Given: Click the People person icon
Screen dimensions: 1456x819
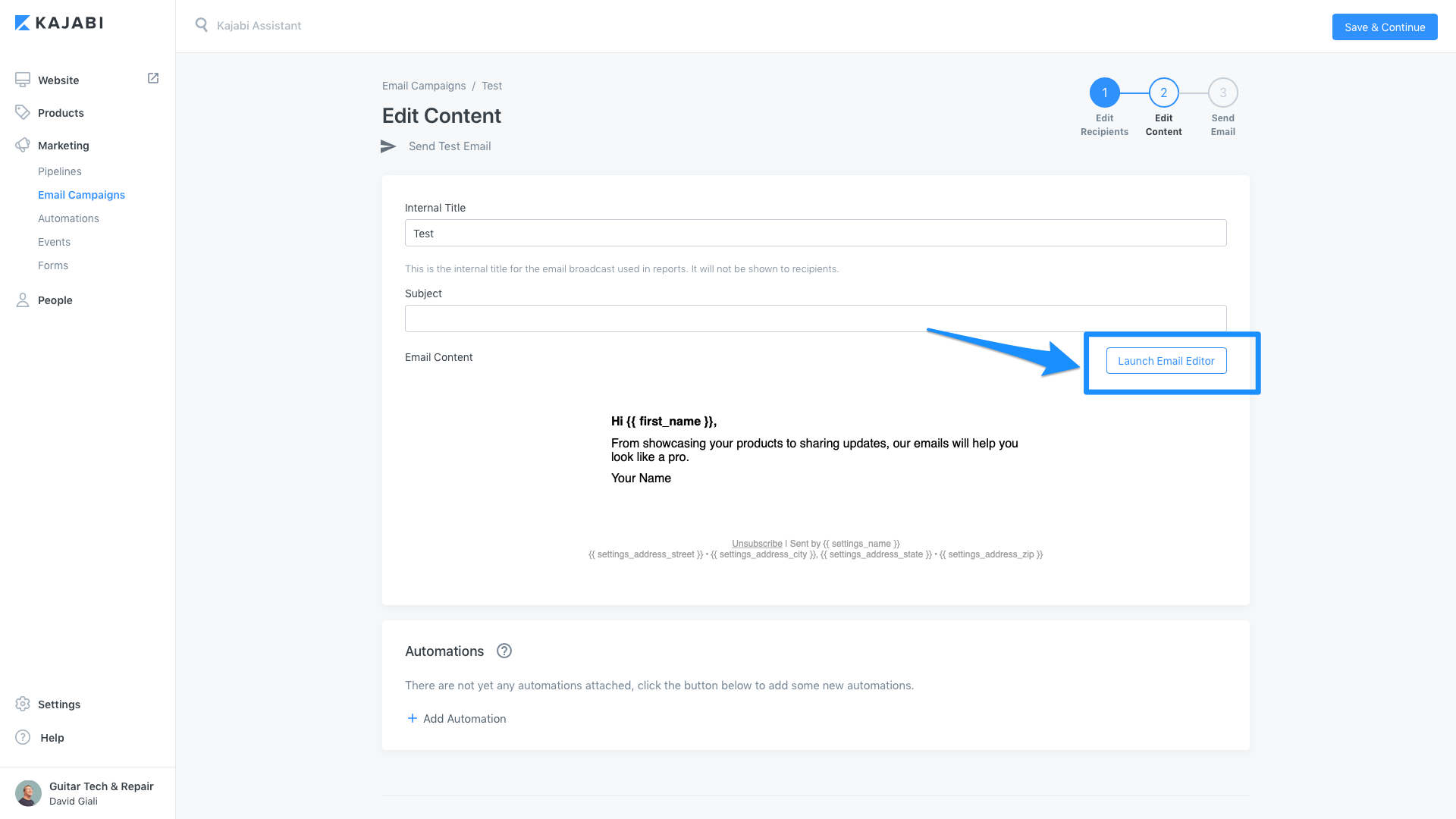Looking at the screenshot, I should point(23,300).
